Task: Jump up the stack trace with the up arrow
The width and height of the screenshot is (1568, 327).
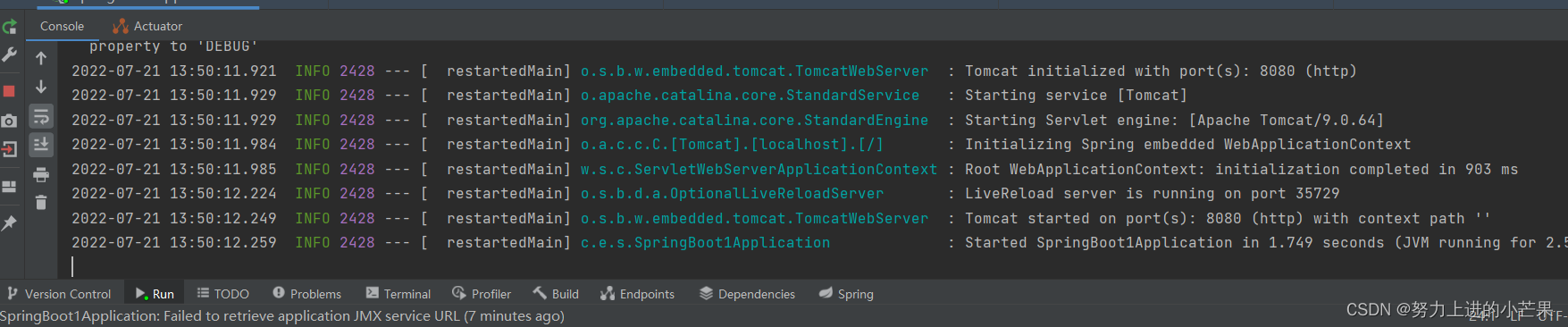Action: tap(41, 58)
